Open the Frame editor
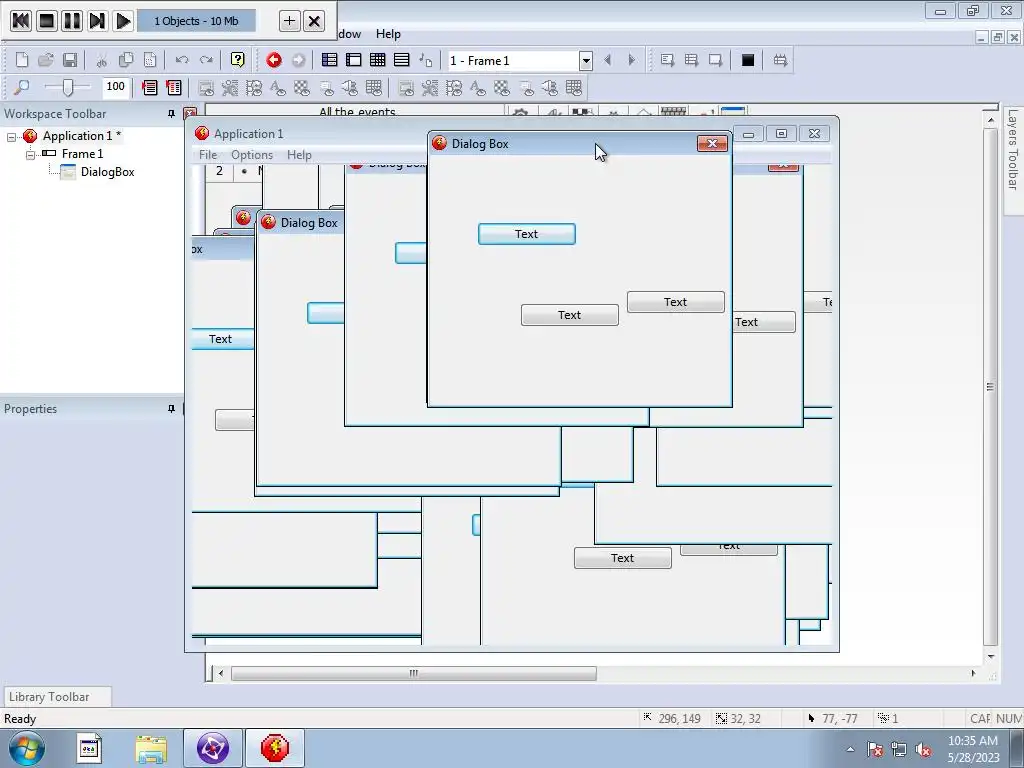Viewport: 1024px width, 768px height. pos(353,61)
